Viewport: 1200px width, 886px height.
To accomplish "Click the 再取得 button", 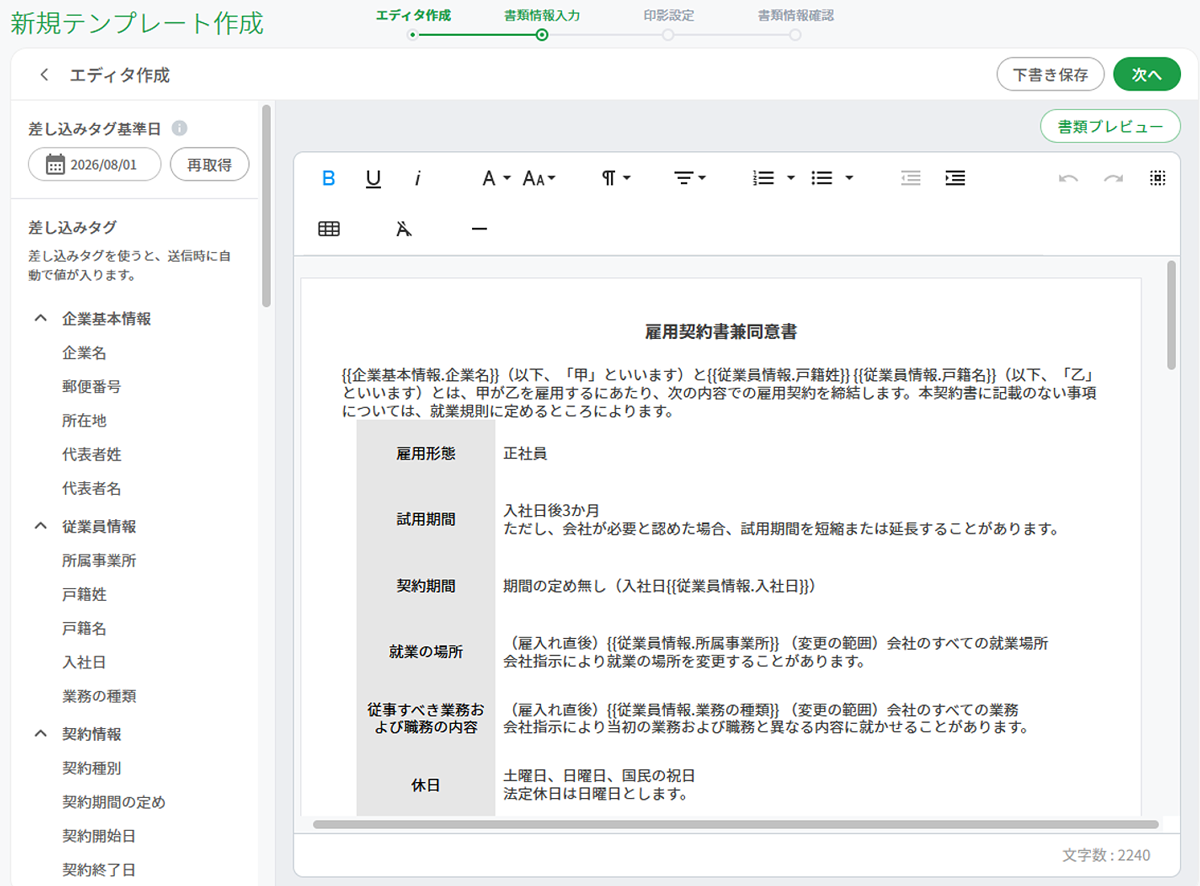I will coord(209,164).
